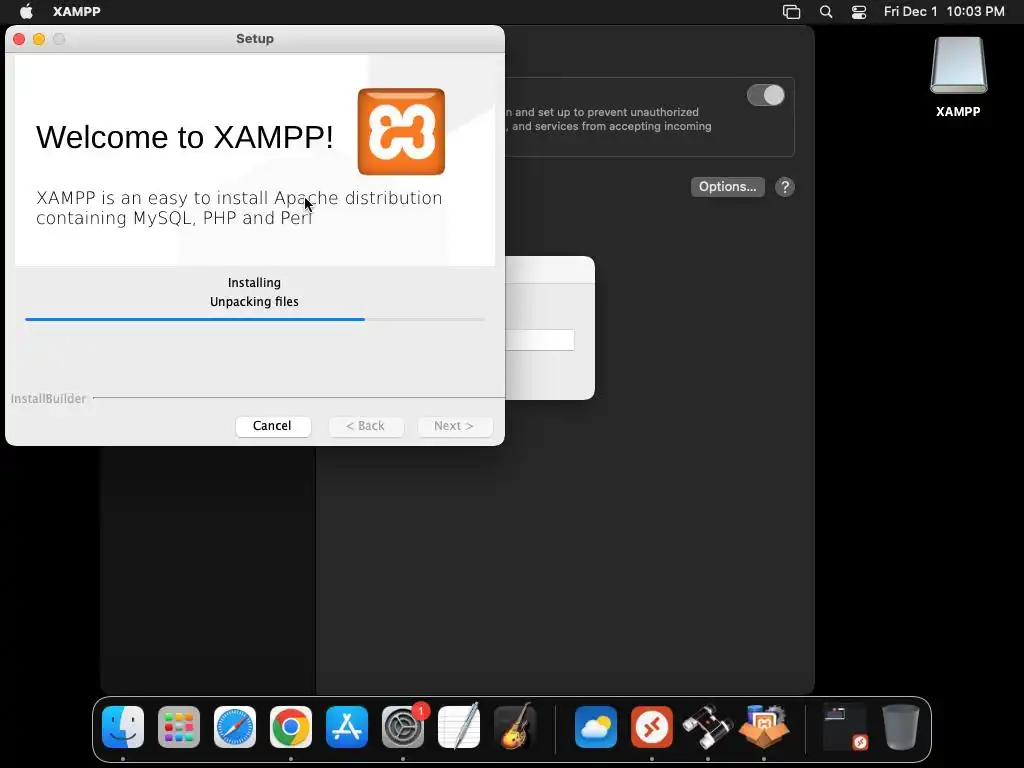Click the grayed-out Back button
1024x768 pixels.
click(366, 426)
